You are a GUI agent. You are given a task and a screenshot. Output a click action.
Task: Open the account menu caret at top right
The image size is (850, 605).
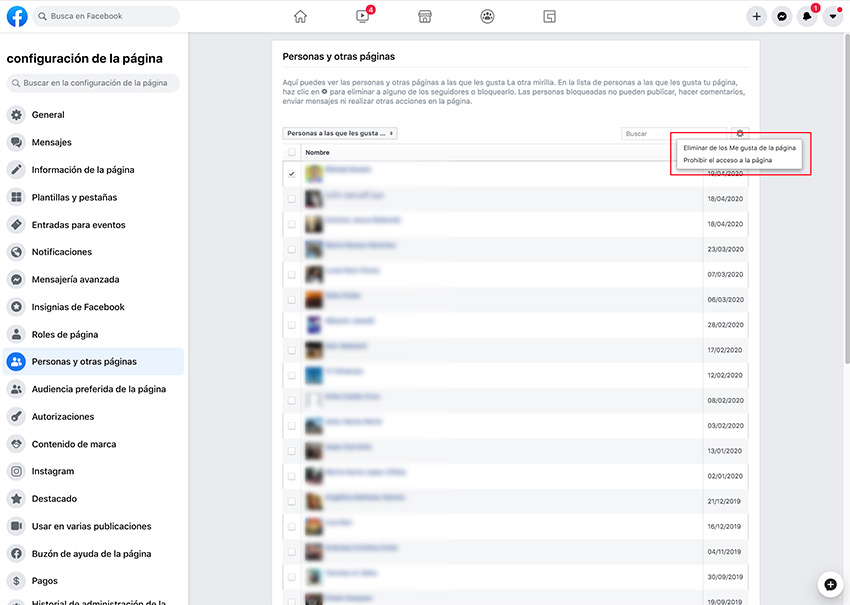pos(832,16)
